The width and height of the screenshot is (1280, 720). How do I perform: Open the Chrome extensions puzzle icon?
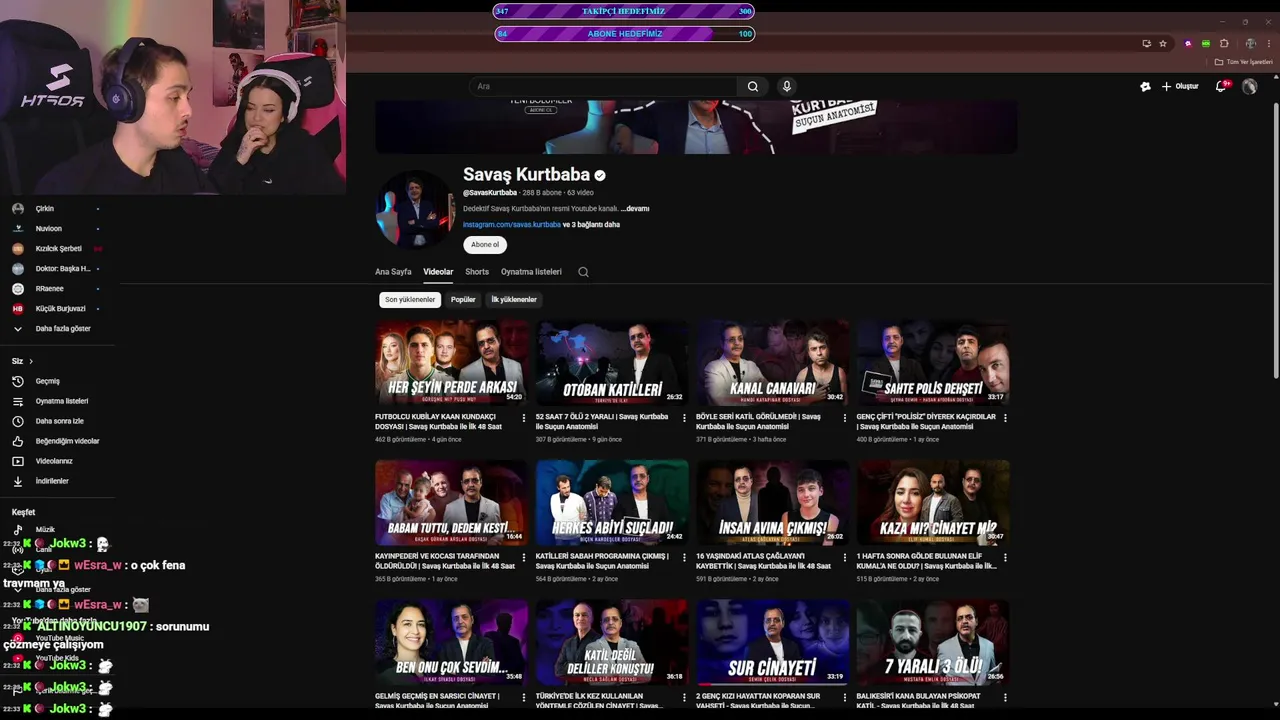click(1224, 43)
